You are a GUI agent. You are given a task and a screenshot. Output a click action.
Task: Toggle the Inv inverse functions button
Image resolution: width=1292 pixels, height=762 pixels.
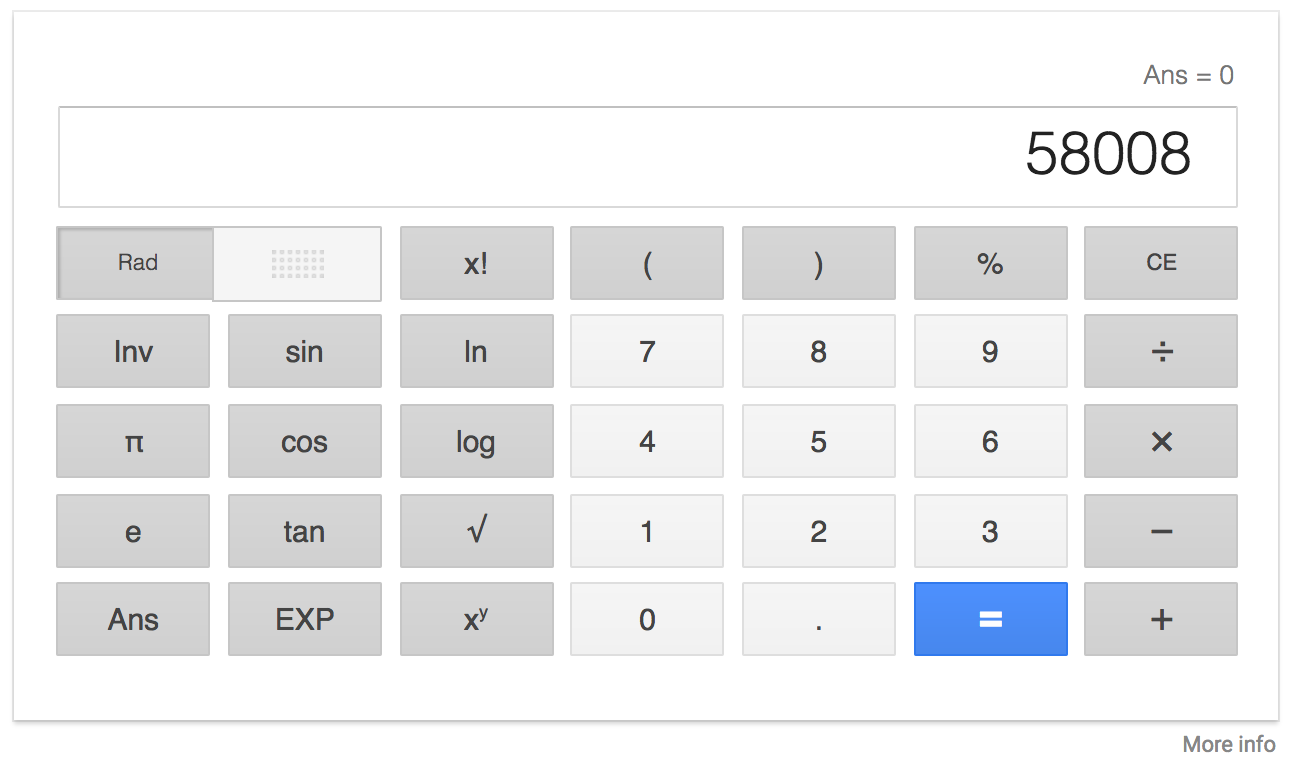pyautogui.click(x=133, y=351)
